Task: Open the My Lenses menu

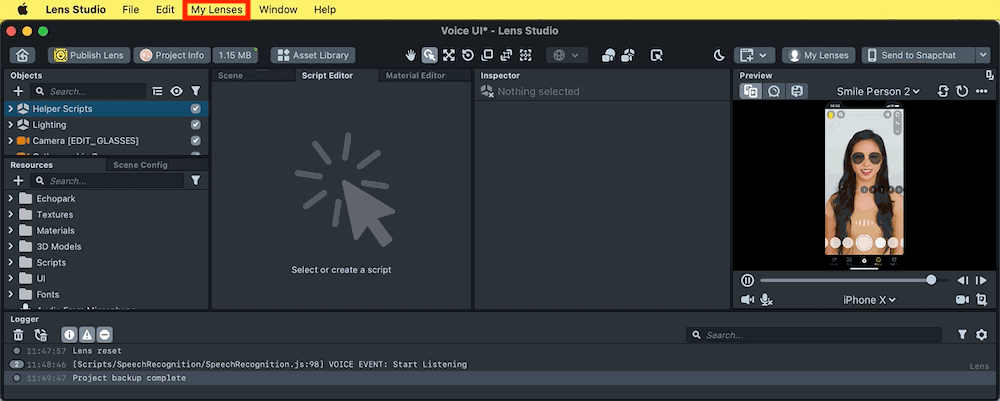Action: click(x=217, y=9)
